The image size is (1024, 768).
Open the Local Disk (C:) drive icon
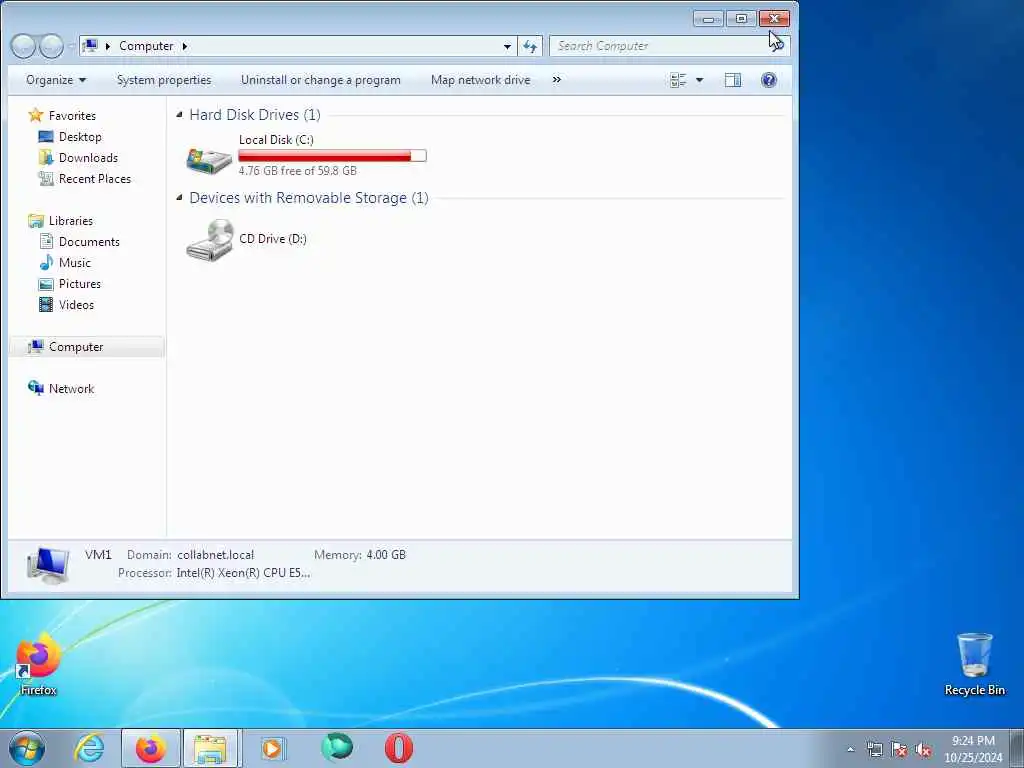[209, 160]
